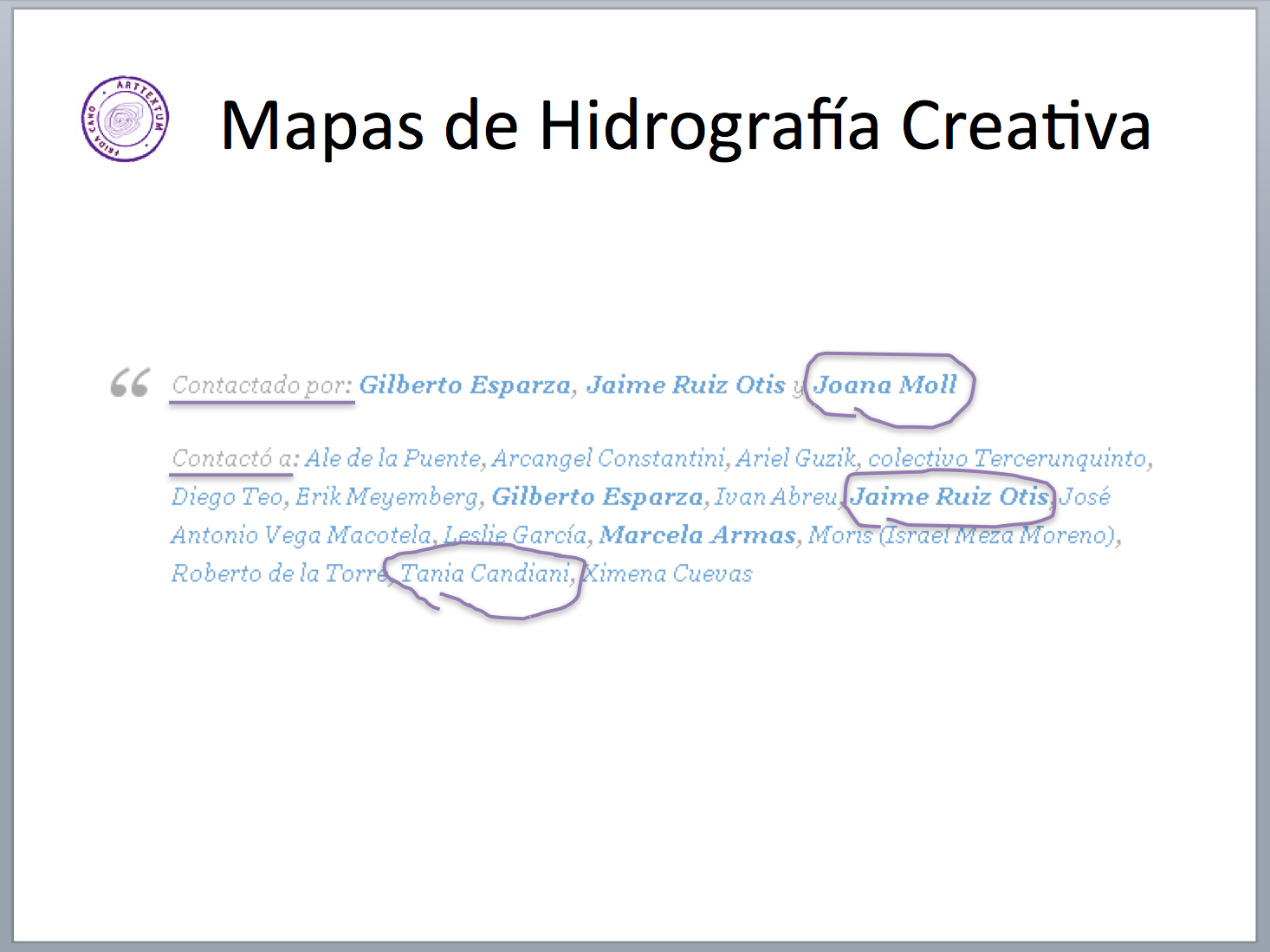
Task: Open the Roberto de la Torre link
Action: click(279, 573)
